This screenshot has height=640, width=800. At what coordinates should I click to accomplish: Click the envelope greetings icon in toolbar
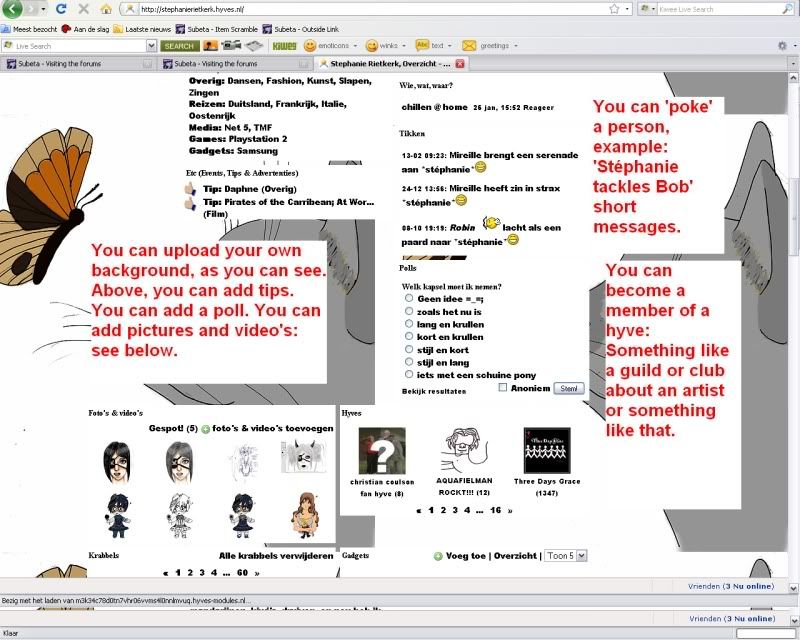pos(468,46)
